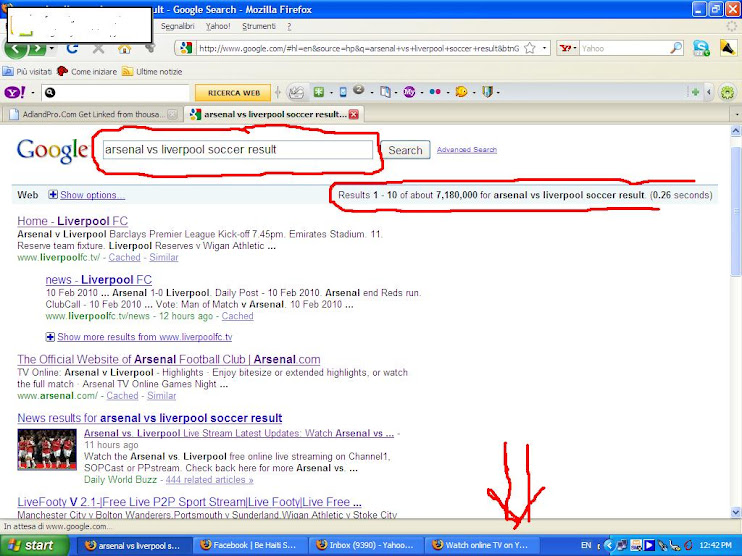
Task: Bookmark this page with the star icon
Action: [530, 48]
